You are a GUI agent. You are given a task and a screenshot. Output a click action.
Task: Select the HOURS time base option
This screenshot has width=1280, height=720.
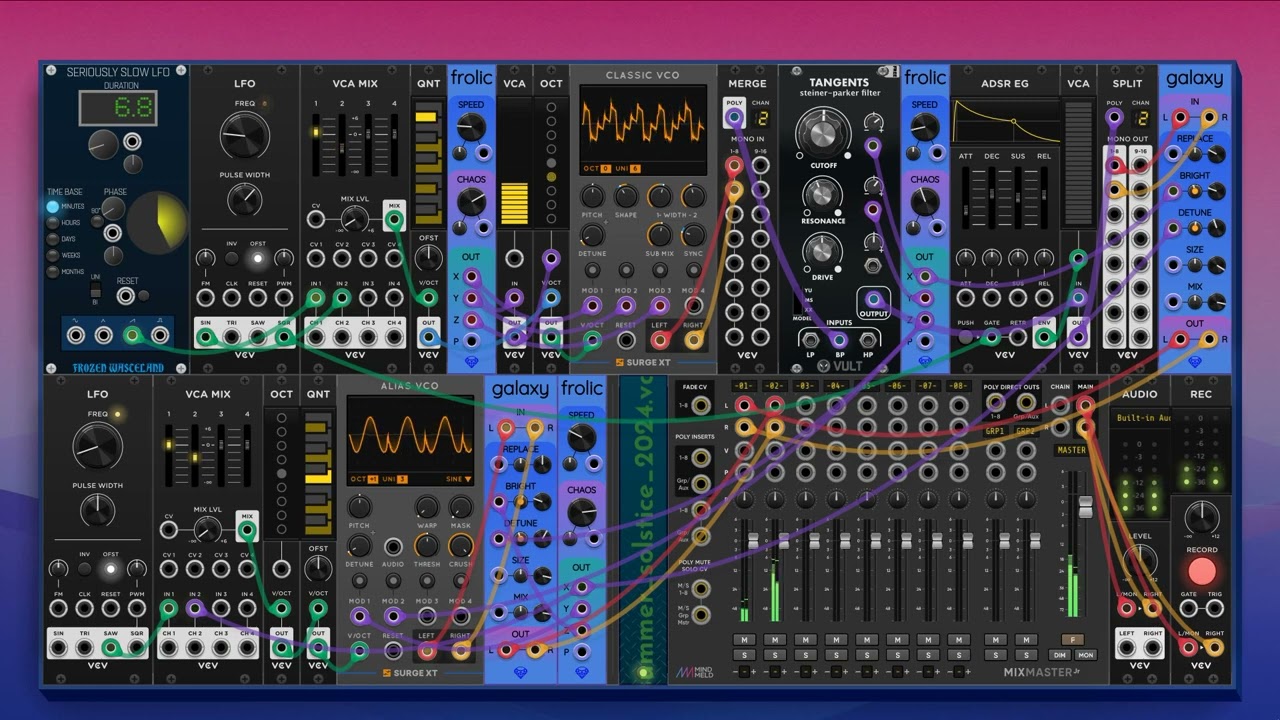point(53,223)
